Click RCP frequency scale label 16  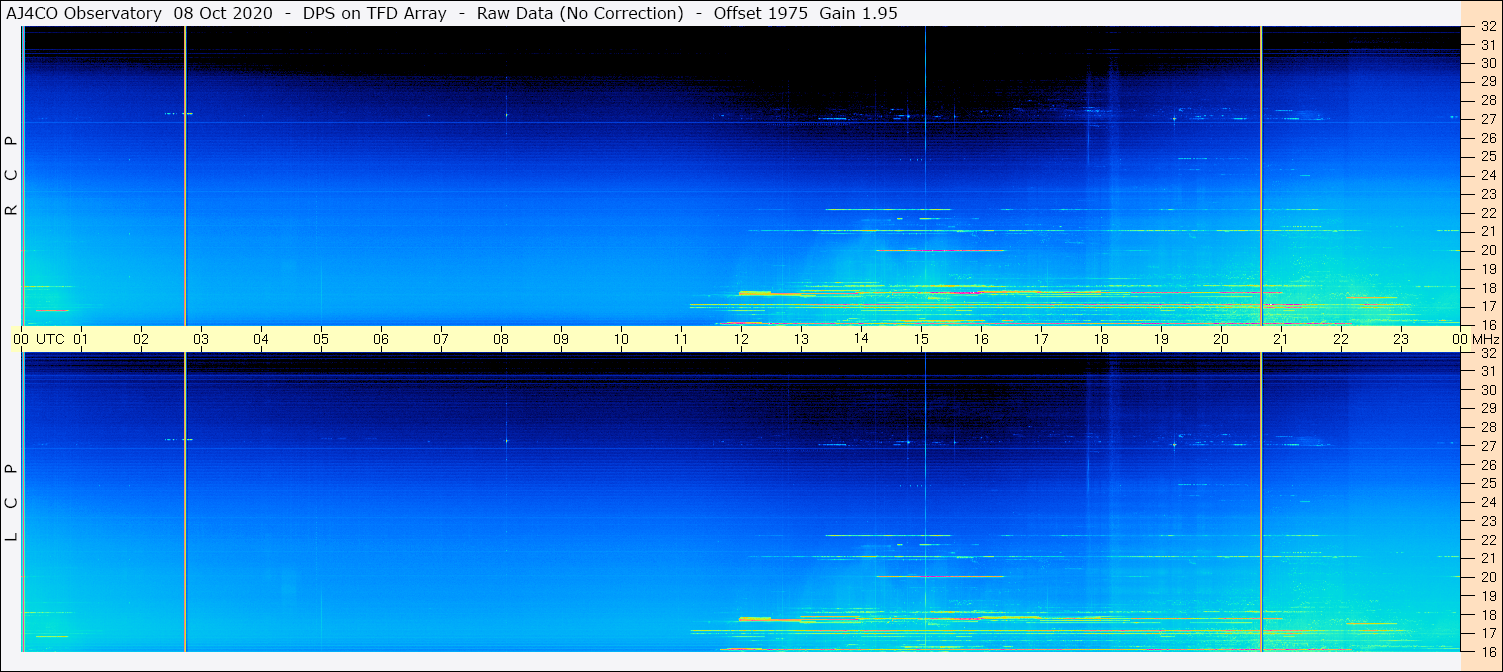[x=1487, y=325]
